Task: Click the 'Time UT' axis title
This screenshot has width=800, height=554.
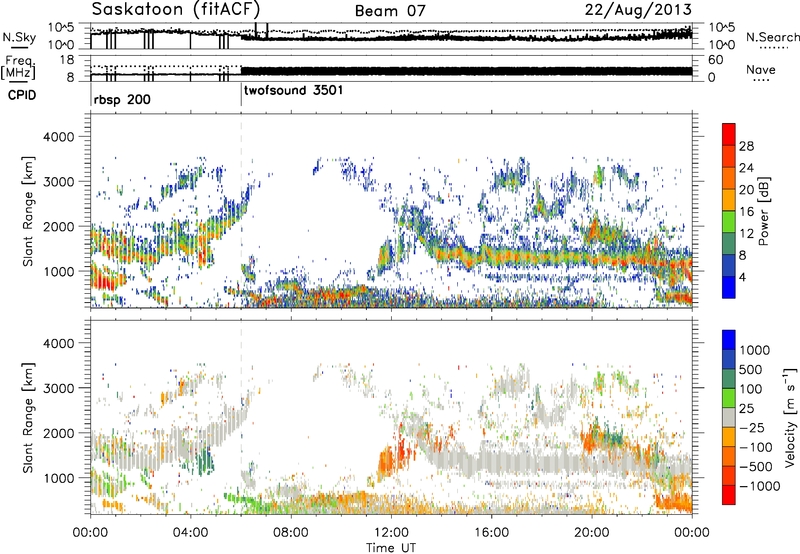Action: (x=391, y=547)
